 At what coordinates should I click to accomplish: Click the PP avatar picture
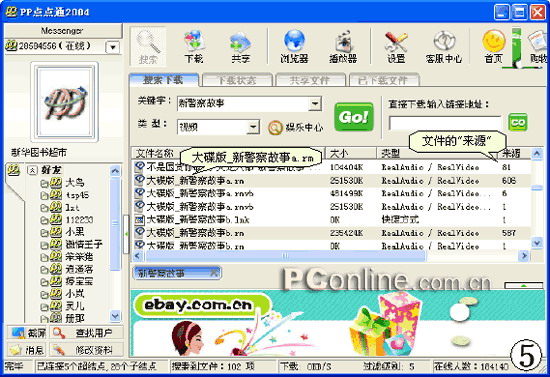coord(65,102)
